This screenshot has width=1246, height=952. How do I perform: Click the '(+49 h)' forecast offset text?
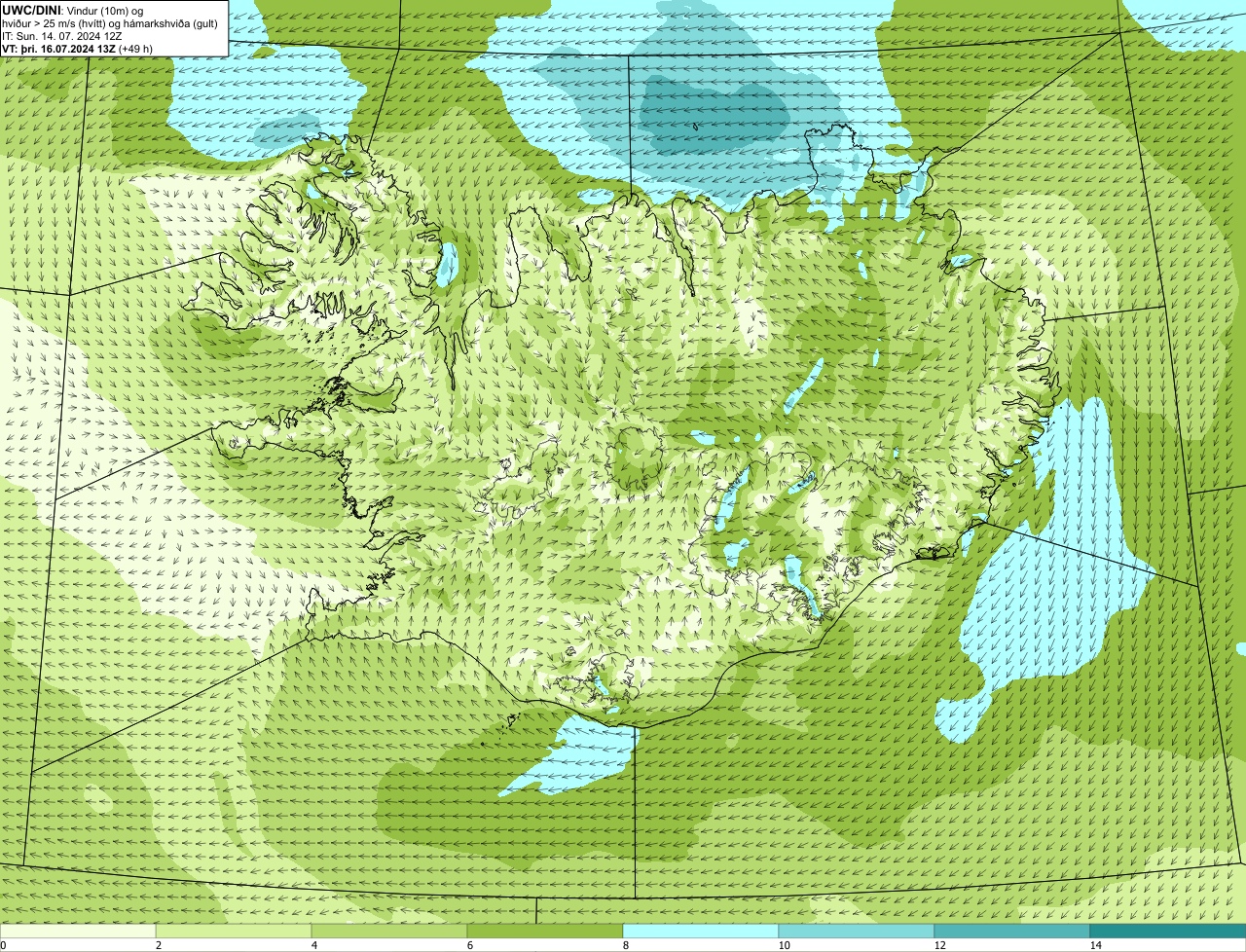click(x=135, y=49)
